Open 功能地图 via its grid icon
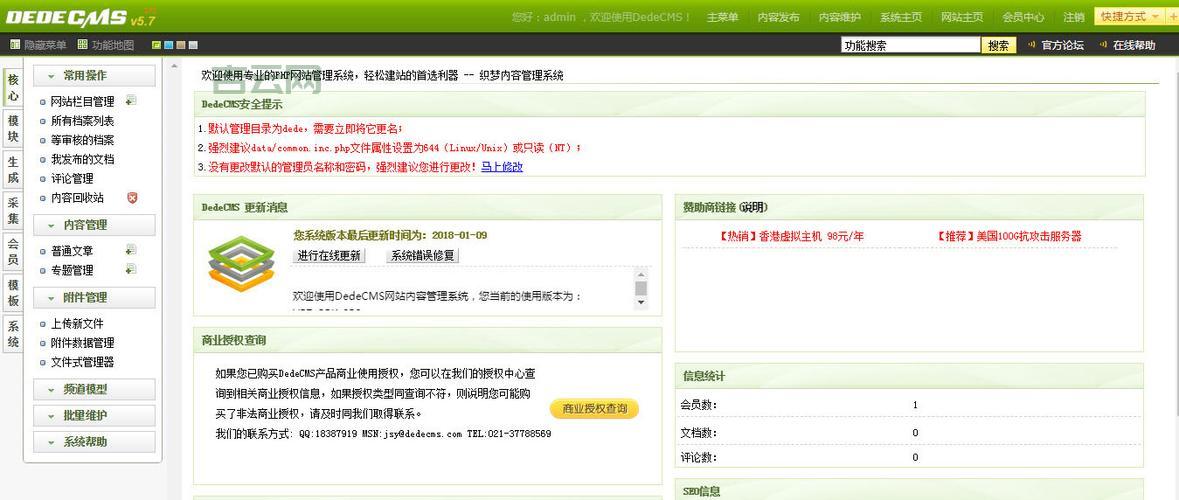Viewport: 1179px width, 500px height. pos(82,45)
